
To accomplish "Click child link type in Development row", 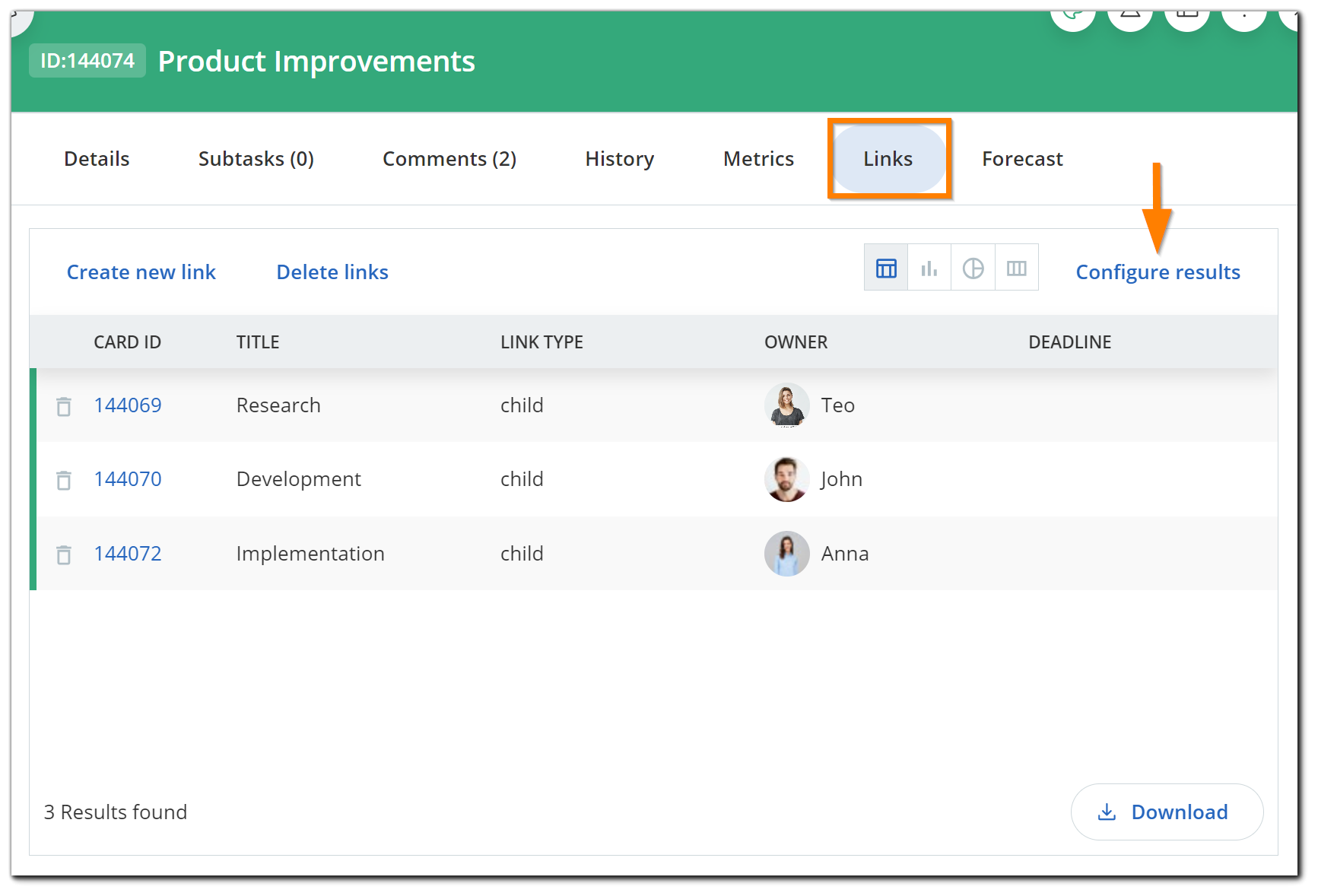I will click(x=522, y=478).
